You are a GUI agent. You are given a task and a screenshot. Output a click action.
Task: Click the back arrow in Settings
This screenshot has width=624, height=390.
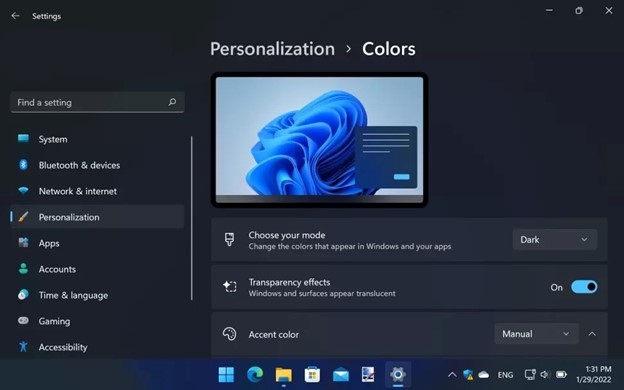click(16, 16)
